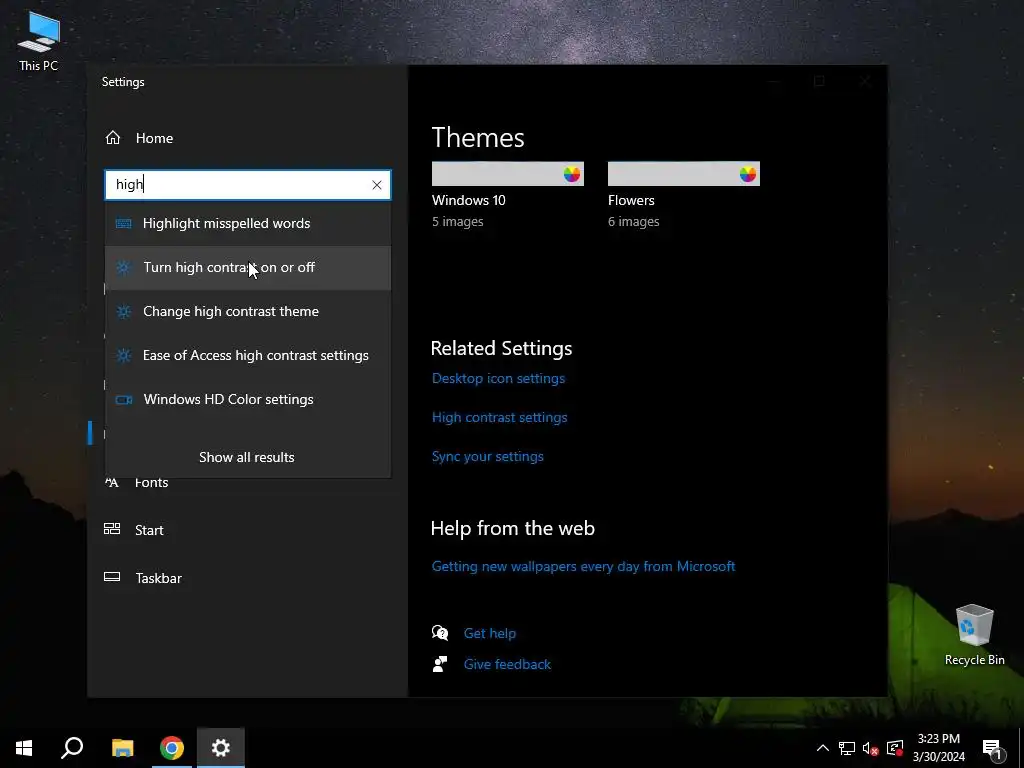Click the Themes heading
The height and width of the screenshot is (768, 1024).
pyautogui.click(x=478, y=138)
